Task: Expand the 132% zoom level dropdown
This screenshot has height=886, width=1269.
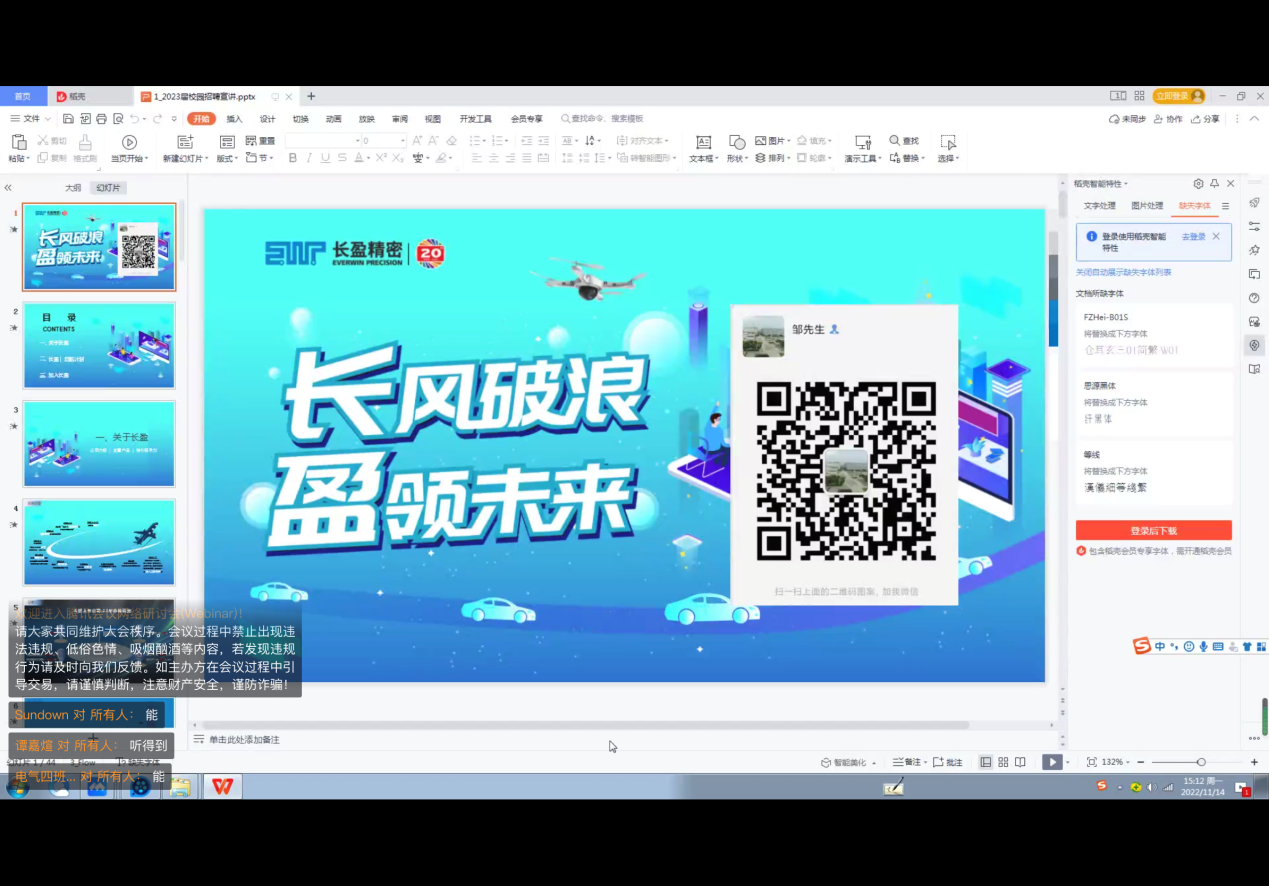Action: coord(1113,762)
